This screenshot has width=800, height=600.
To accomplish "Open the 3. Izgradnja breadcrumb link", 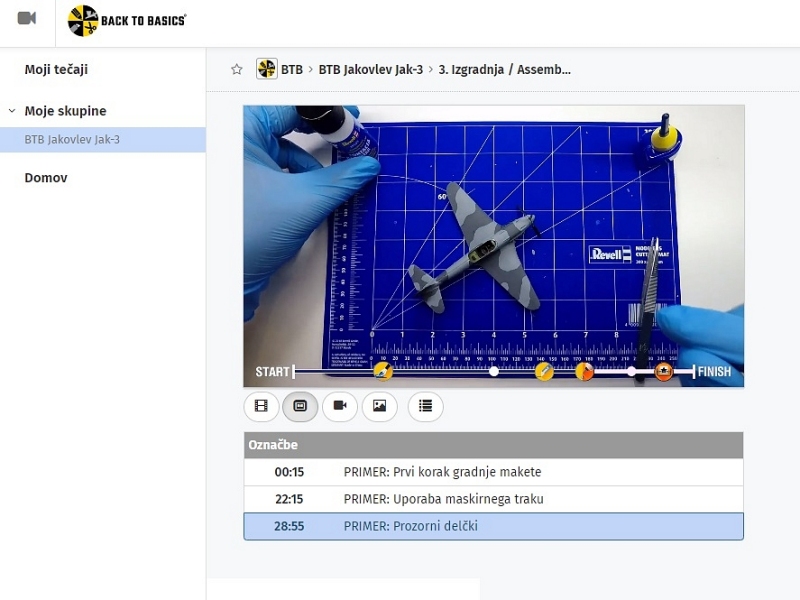I will click(504, 70).
